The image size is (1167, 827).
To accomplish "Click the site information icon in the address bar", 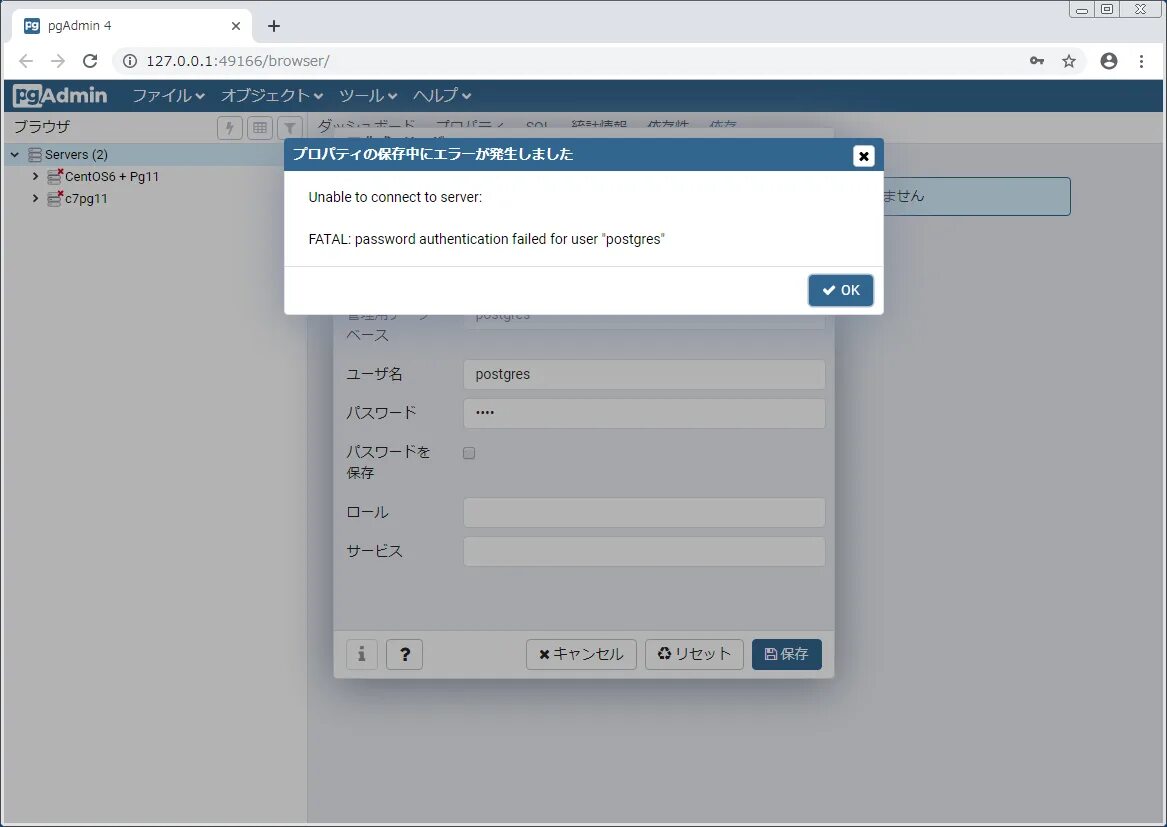I will 130,61.
